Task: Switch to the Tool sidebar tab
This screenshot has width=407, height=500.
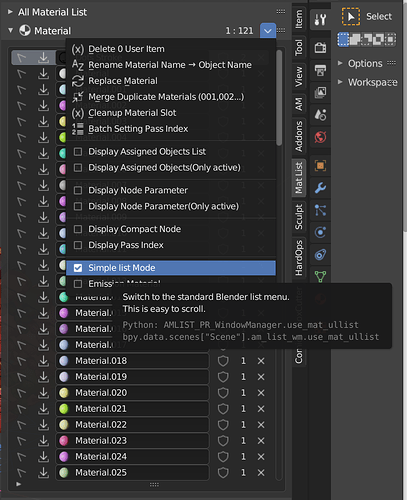Action: (299, 48)
